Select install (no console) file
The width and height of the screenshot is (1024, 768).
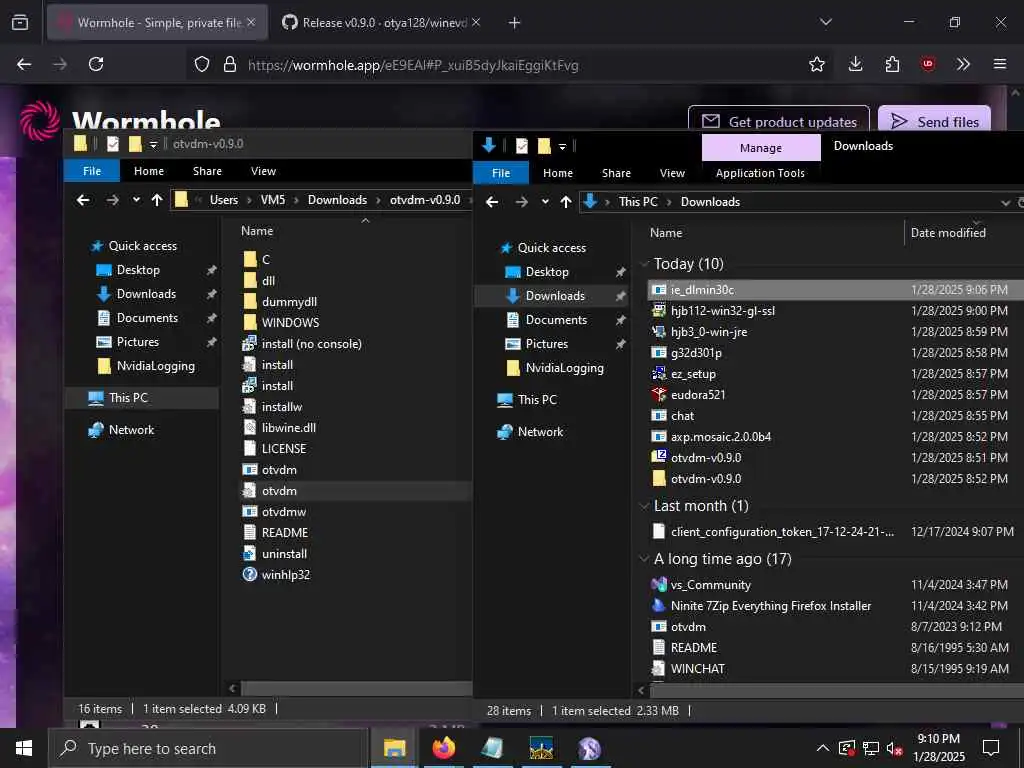pos(311,344)
